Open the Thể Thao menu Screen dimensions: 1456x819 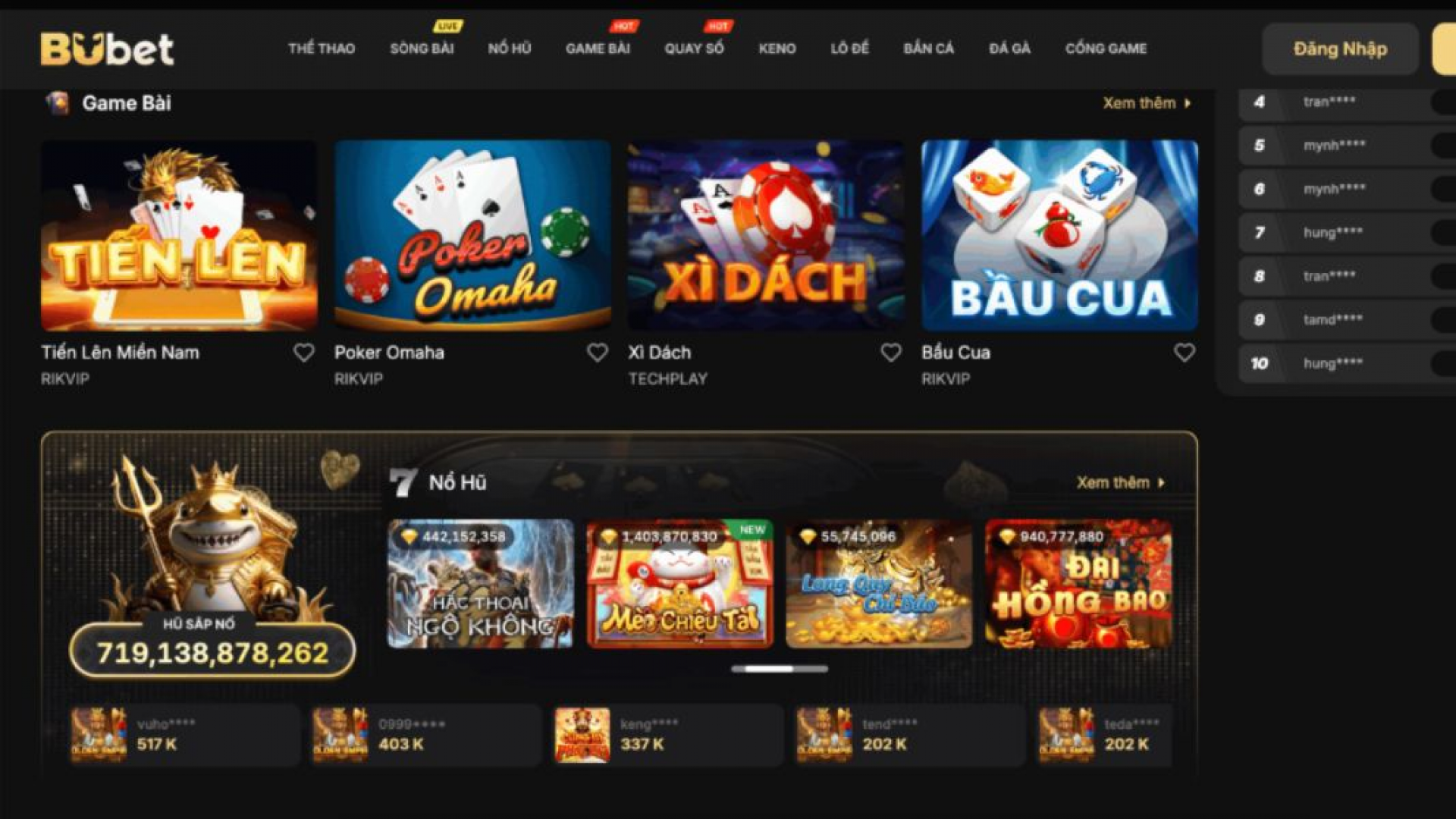click(322, 49)
